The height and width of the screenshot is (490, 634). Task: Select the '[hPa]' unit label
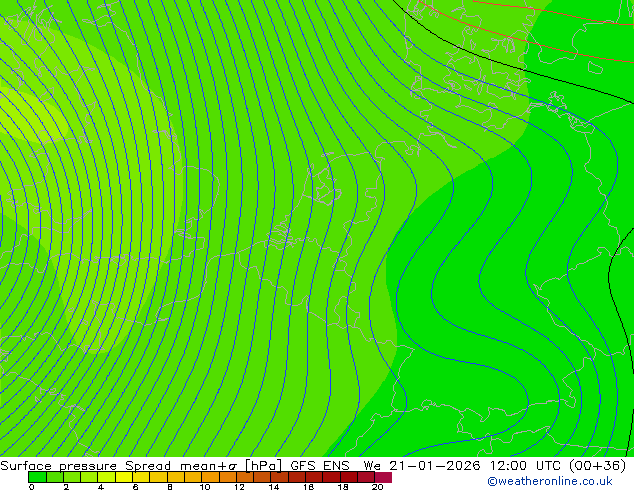[263, 466]
